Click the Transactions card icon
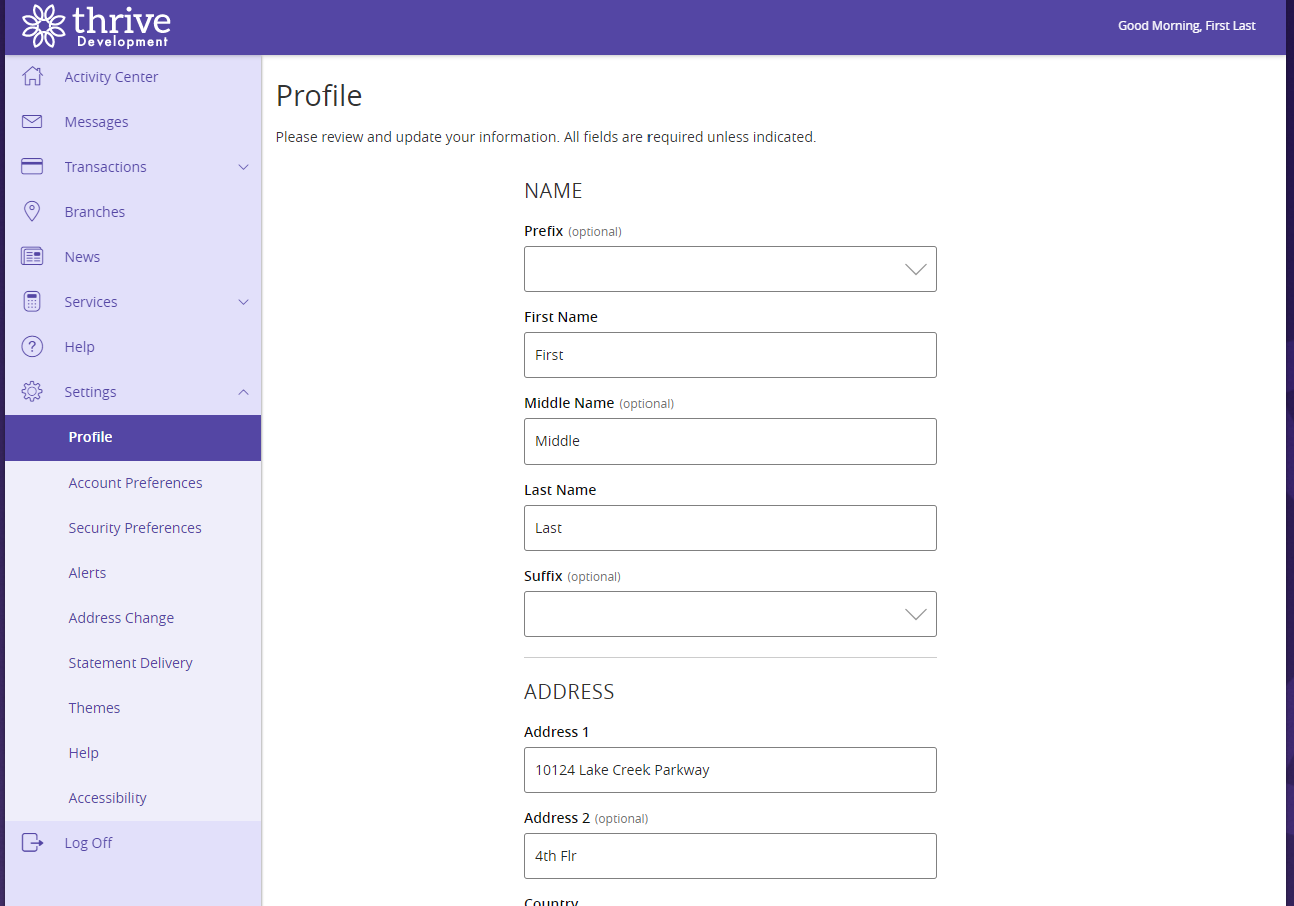The height and width of the screenshot is (906, 1294). [x=32, y=167]
